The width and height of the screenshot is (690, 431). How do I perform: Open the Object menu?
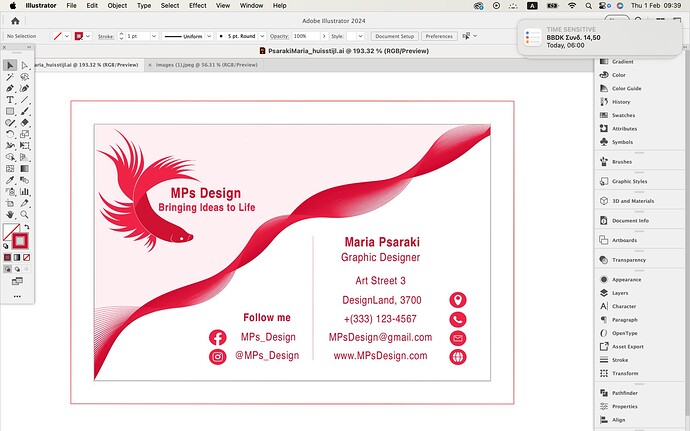pos(117,6)
